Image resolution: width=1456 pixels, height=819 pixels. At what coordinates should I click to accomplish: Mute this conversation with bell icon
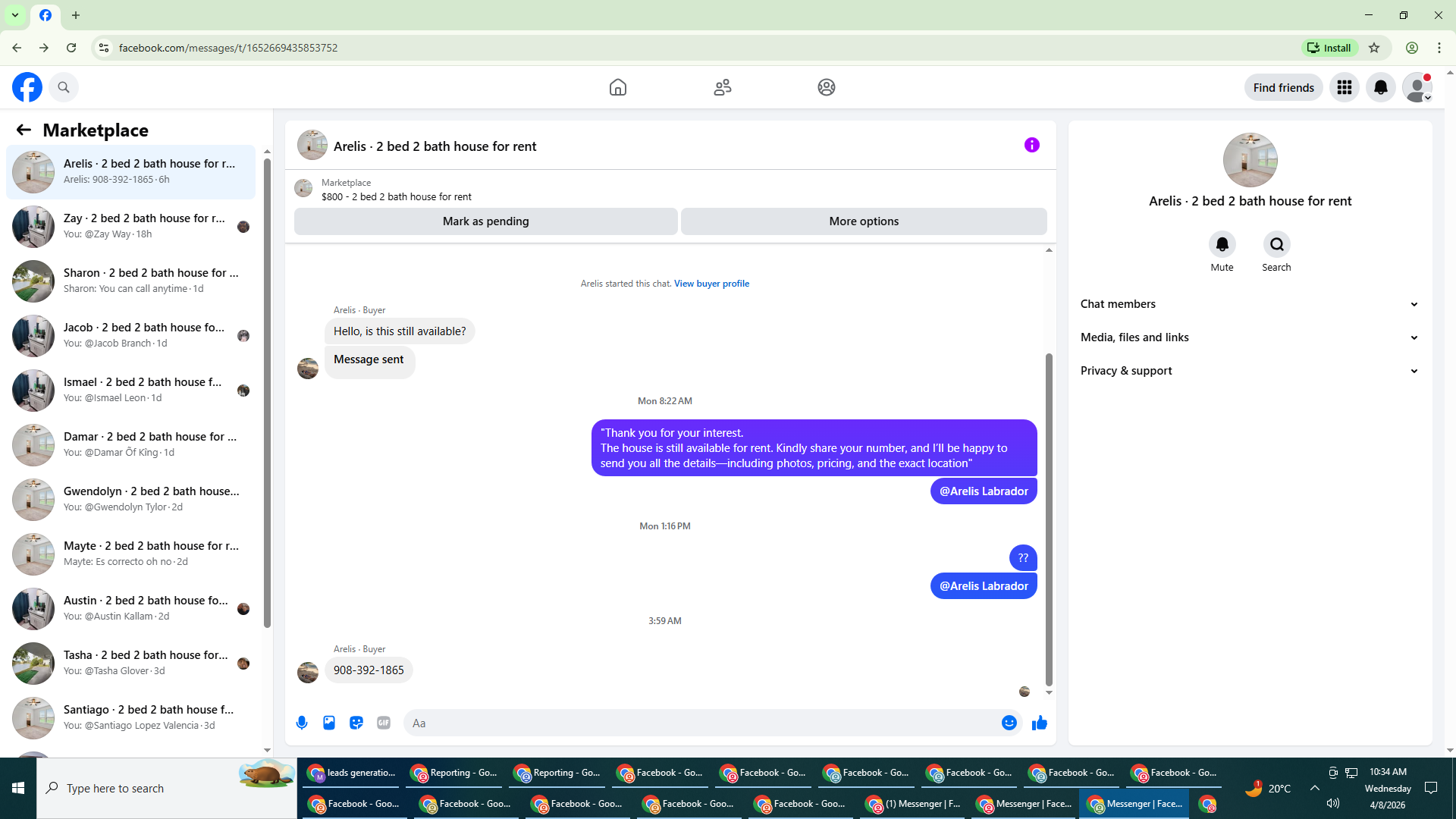(x=1222, y=244)
